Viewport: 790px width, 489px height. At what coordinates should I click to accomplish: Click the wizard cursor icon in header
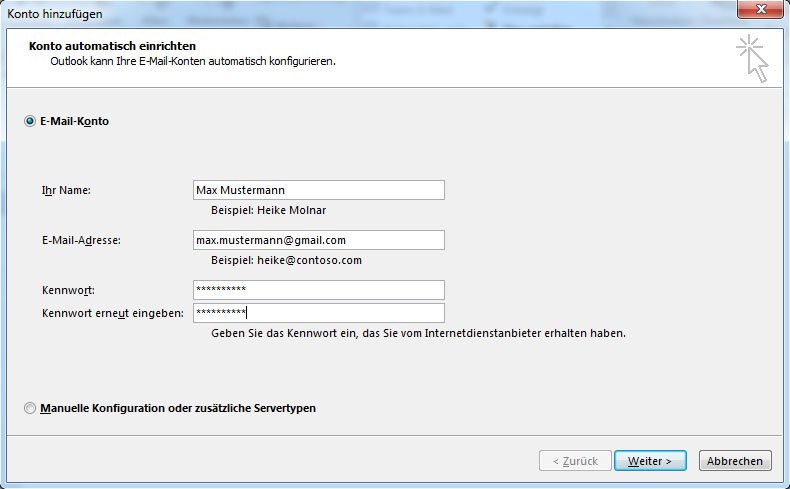(753, 58)
